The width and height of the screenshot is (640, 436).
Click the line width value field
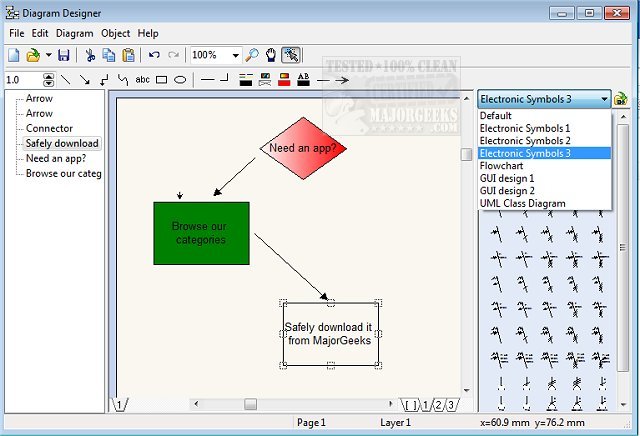(x=23, y=80)
